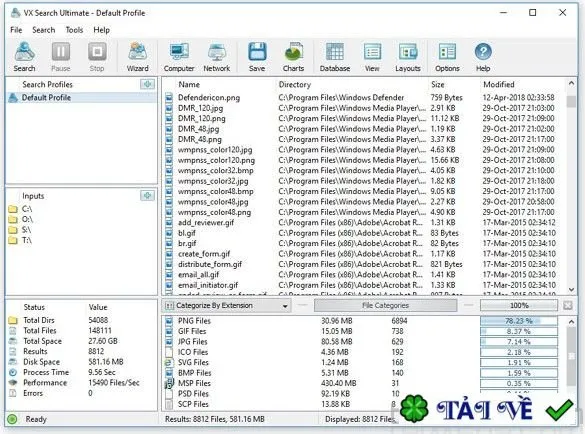Click the Total Dirs status row

(x=82, y=320)
